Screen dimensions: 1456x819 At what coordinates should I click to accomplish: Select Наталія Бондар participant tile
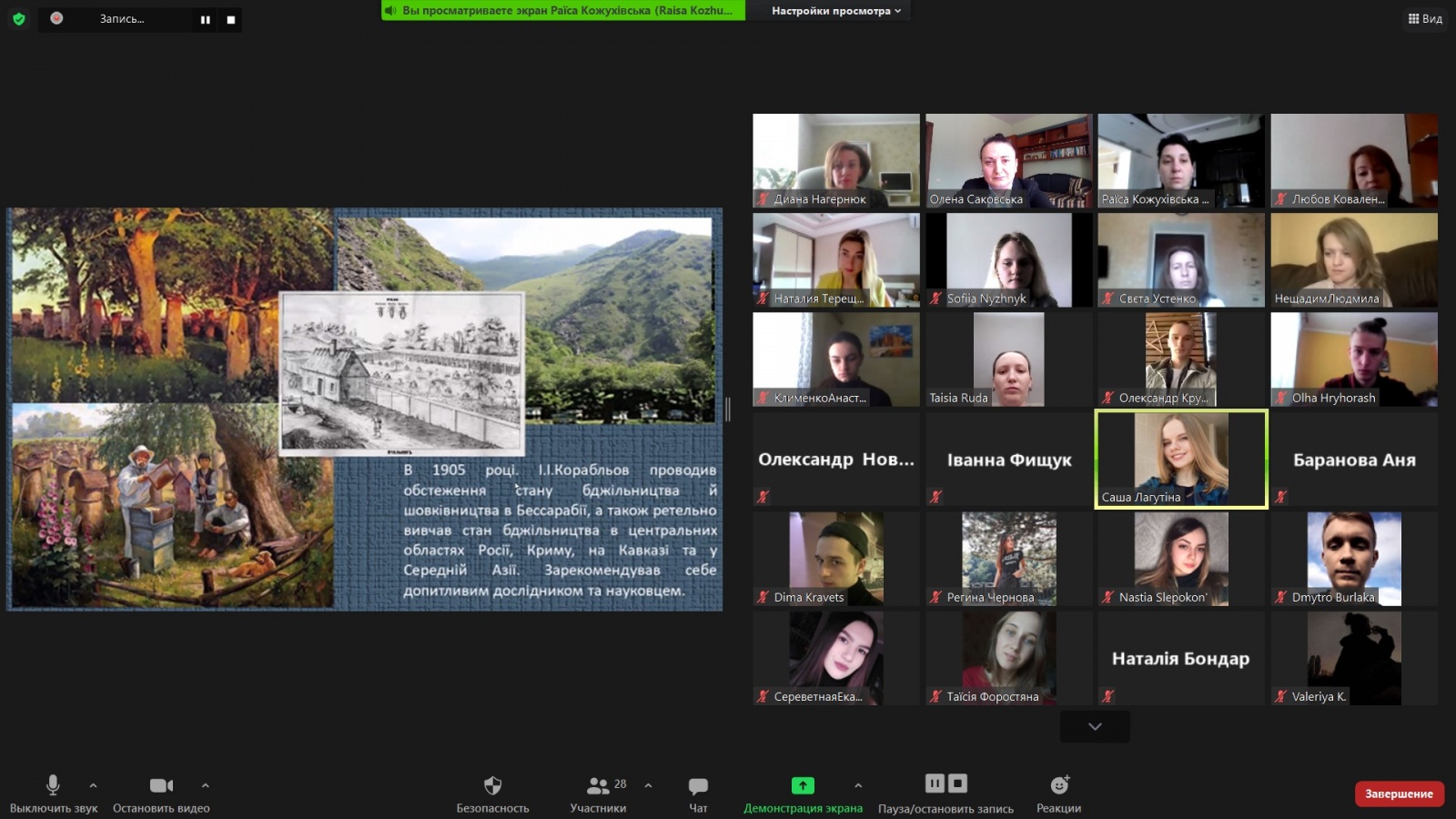coord(1181,658)
